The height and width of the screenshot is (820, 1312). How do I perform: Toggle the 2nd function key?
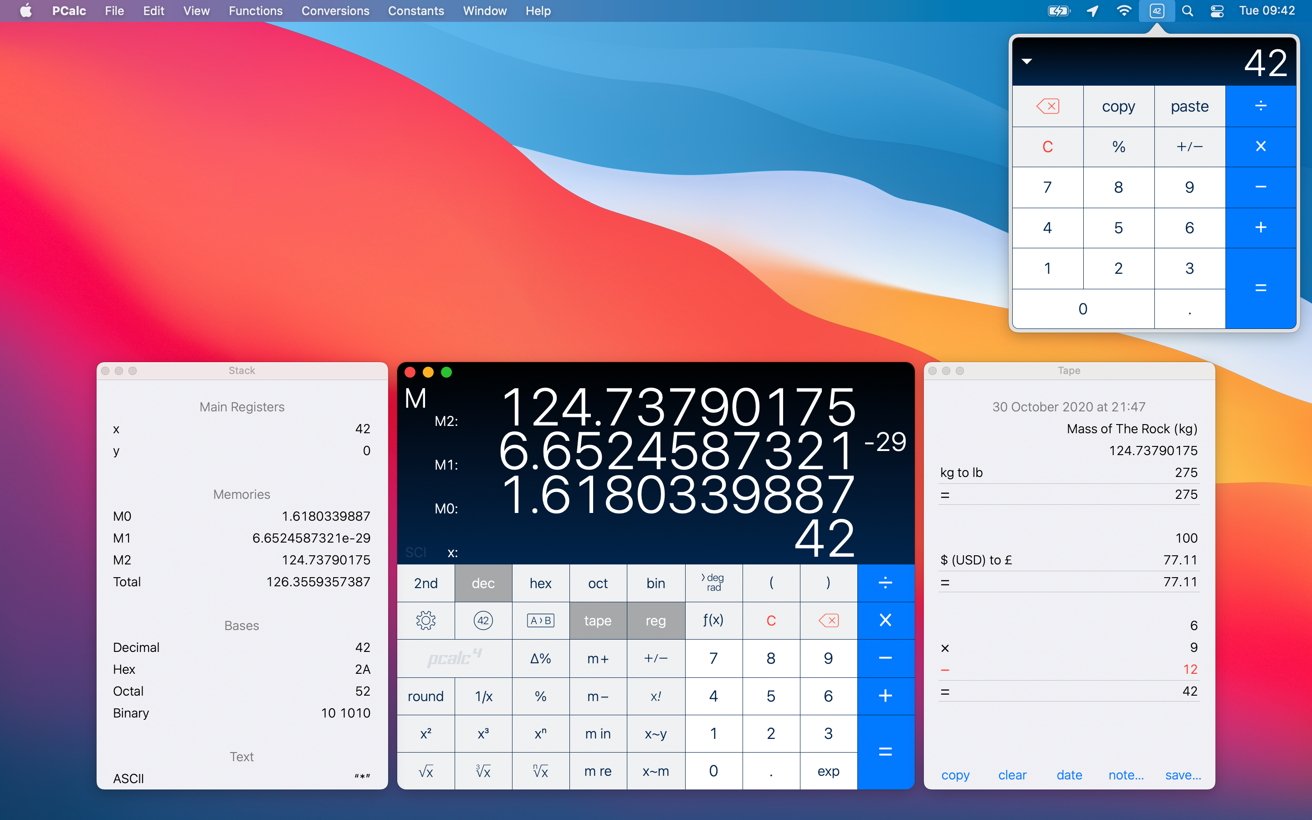point(425,583)
